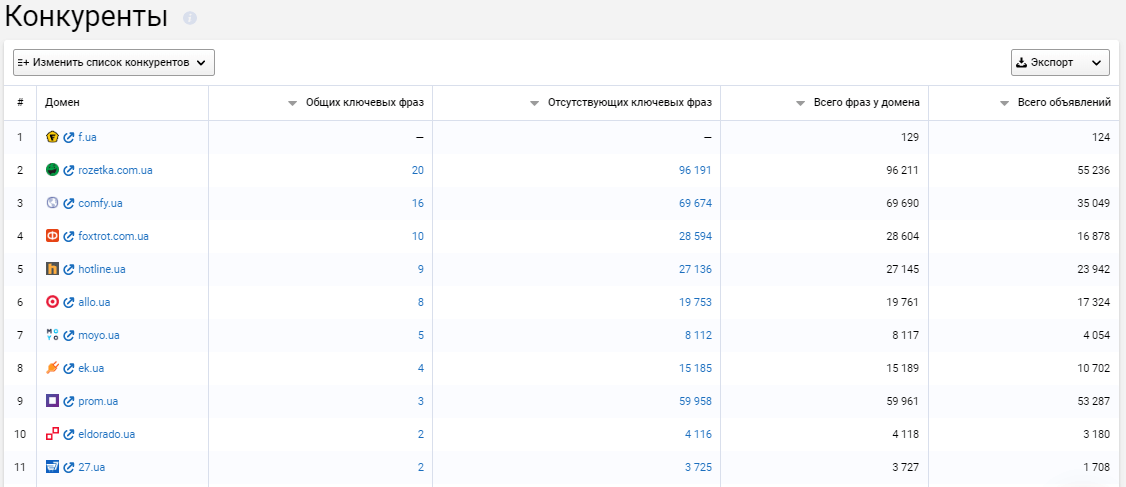
Task: Open external link icon for 27.ua
Action: click(69, 467)
